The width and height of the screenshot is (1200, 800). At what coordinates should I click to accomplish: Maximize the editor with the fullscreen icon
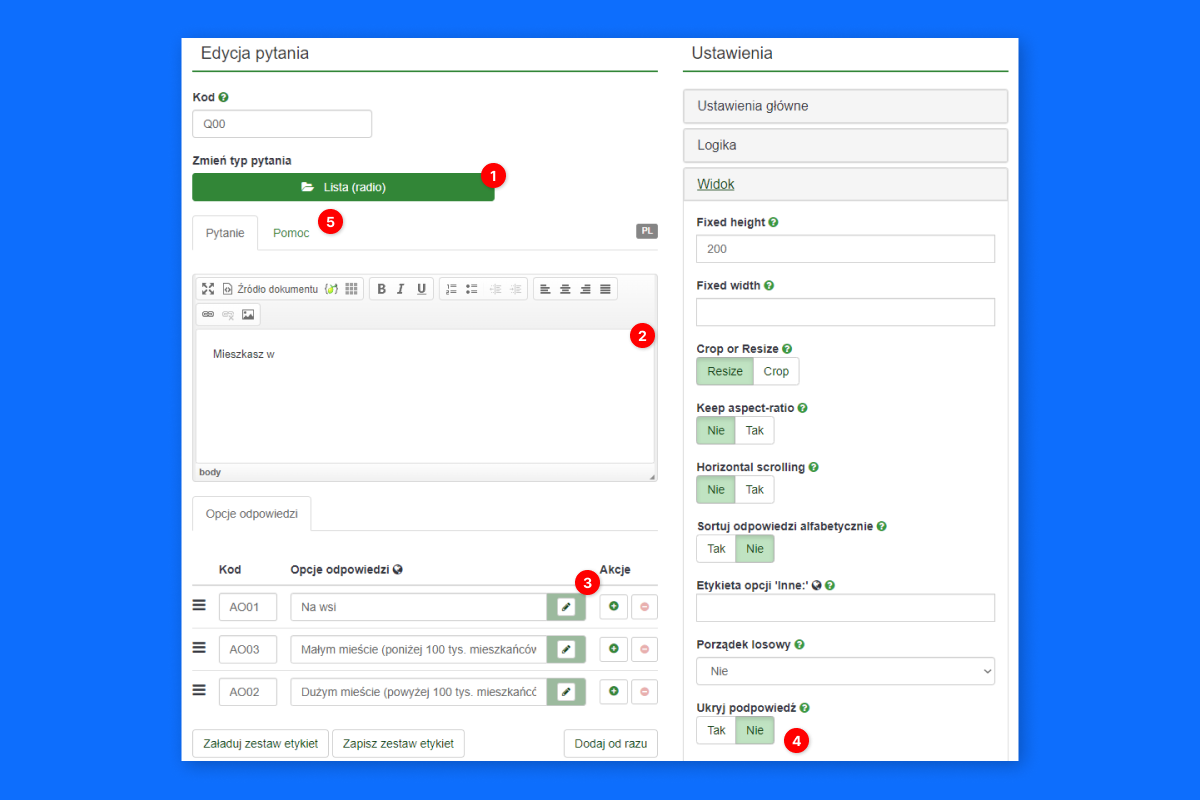point(208,289)
